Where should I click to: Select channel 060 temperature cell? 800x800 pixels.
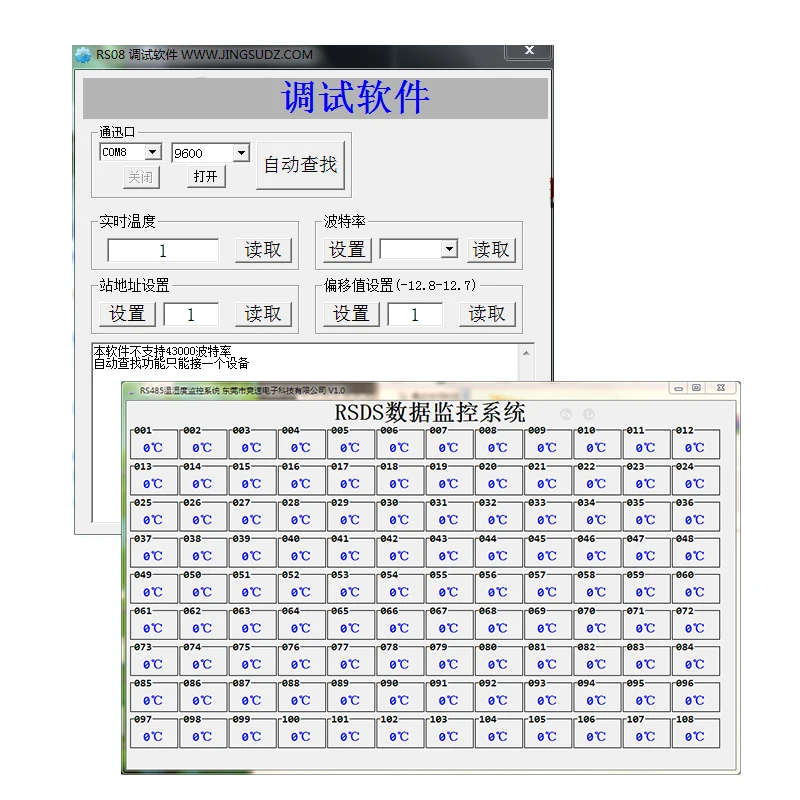click(695, 589)
